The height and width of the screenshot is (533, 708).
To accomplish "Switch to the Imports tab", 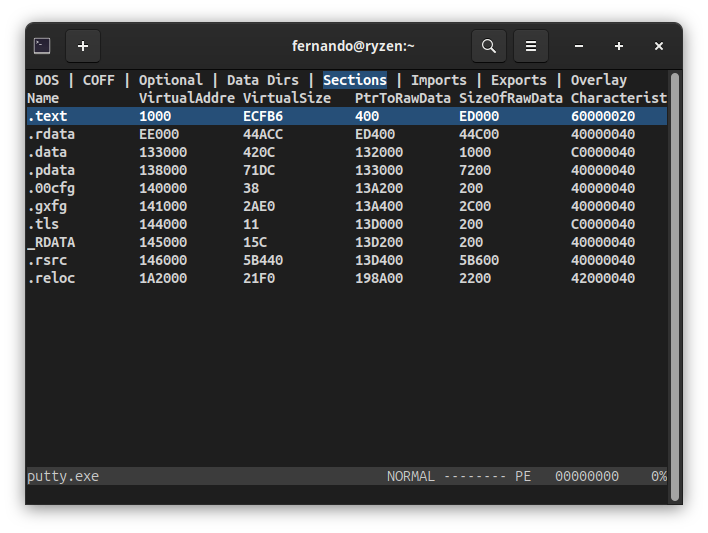I will click(438, 80).
